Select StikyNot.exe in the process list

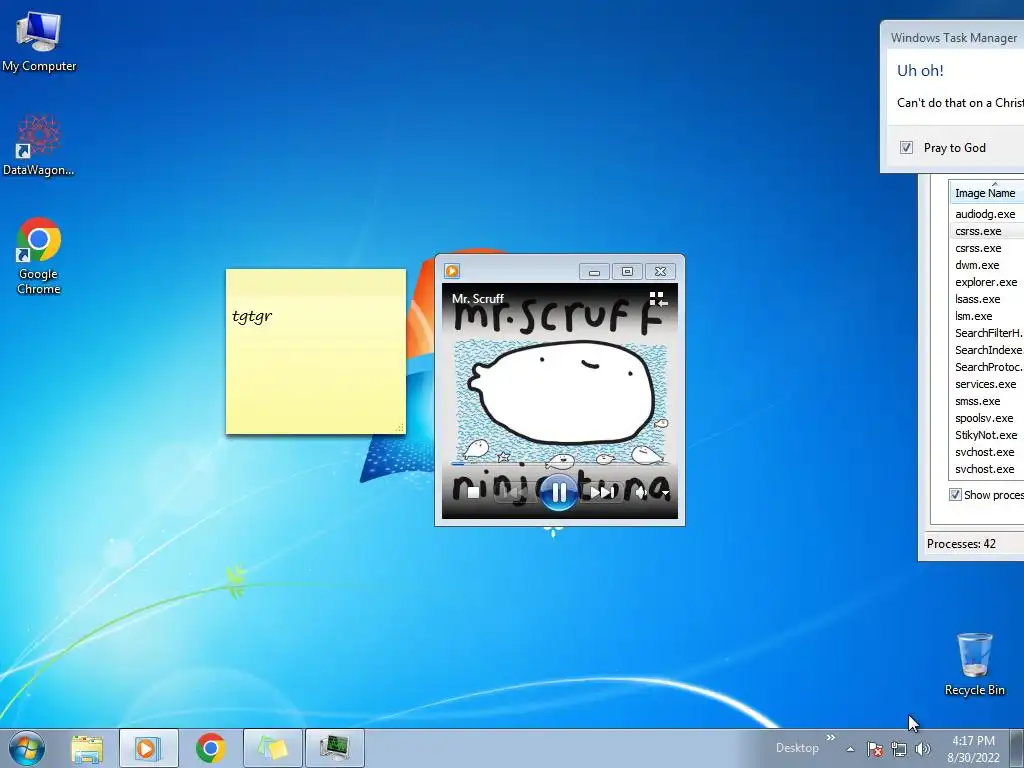[986, 435]
